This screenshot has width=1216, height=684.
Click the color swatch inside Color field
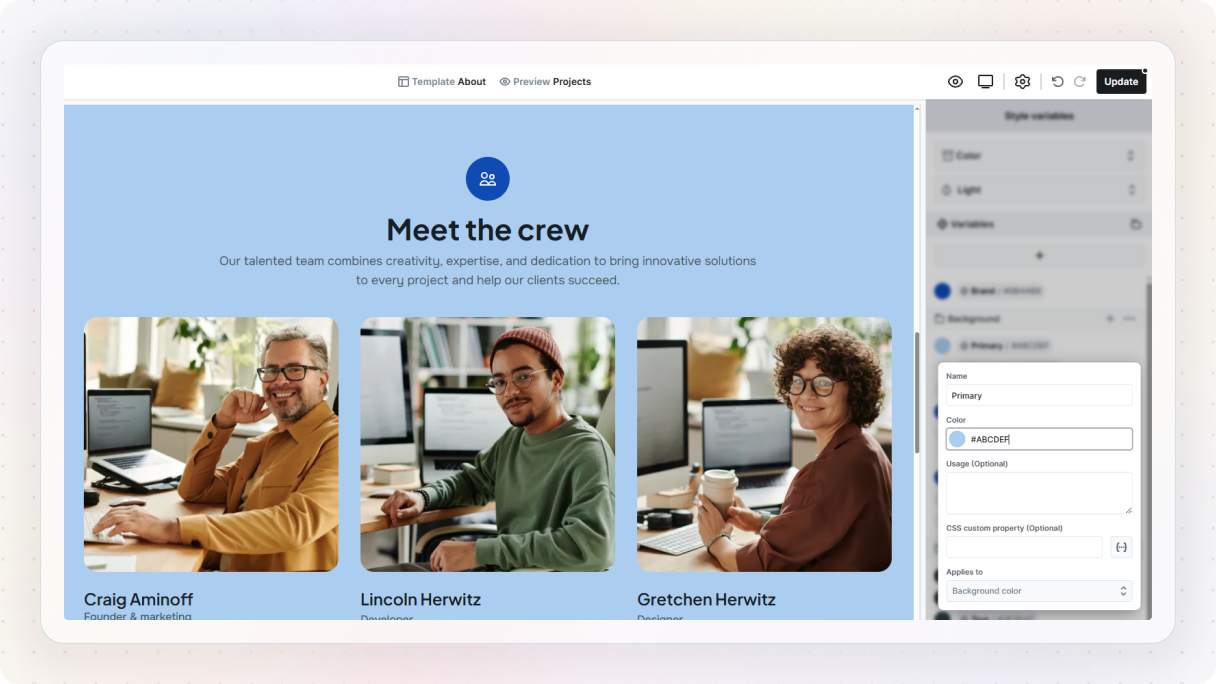coord(957,439)
